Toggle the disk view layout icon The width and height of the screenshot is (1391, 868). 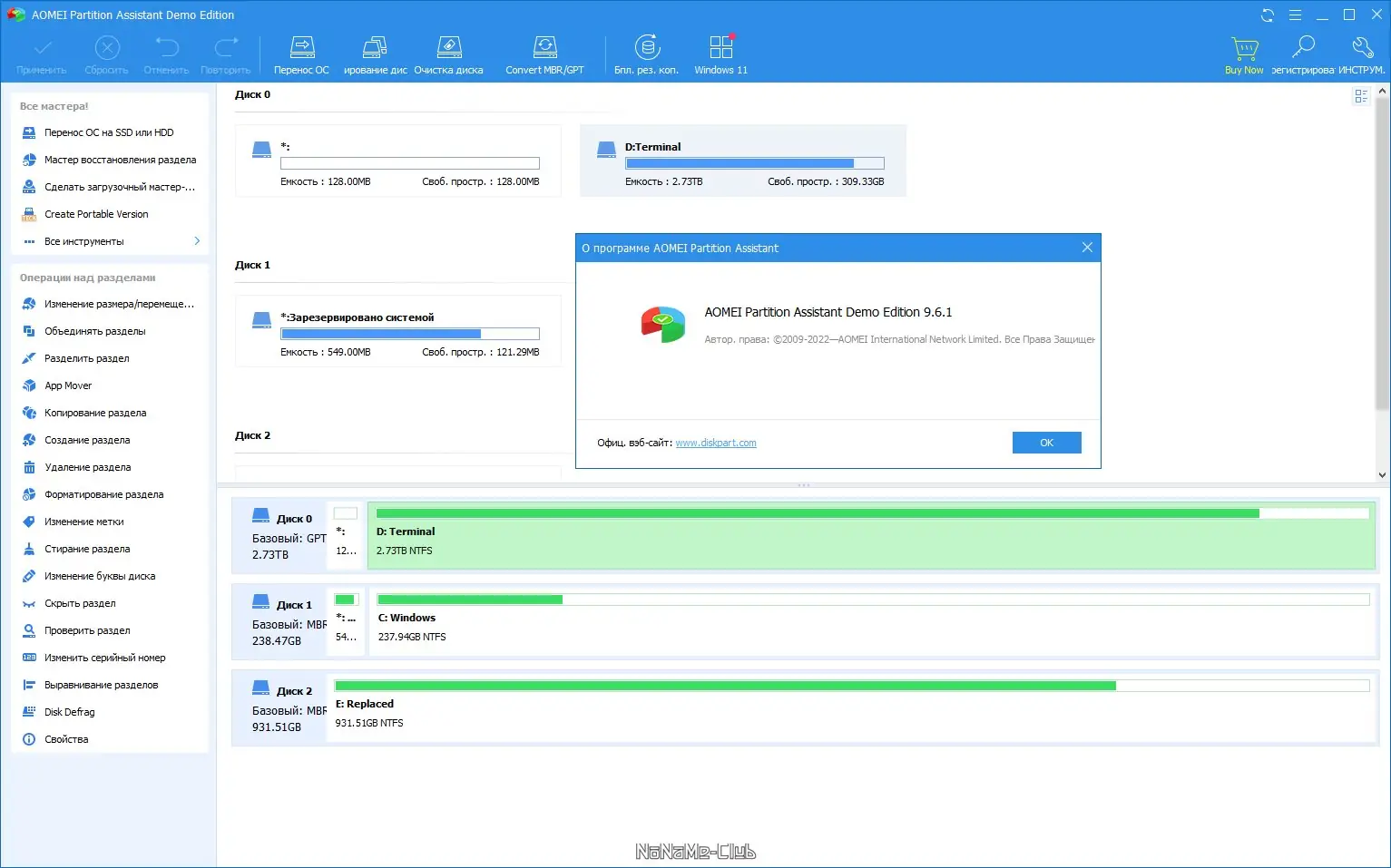(1361, 96)
